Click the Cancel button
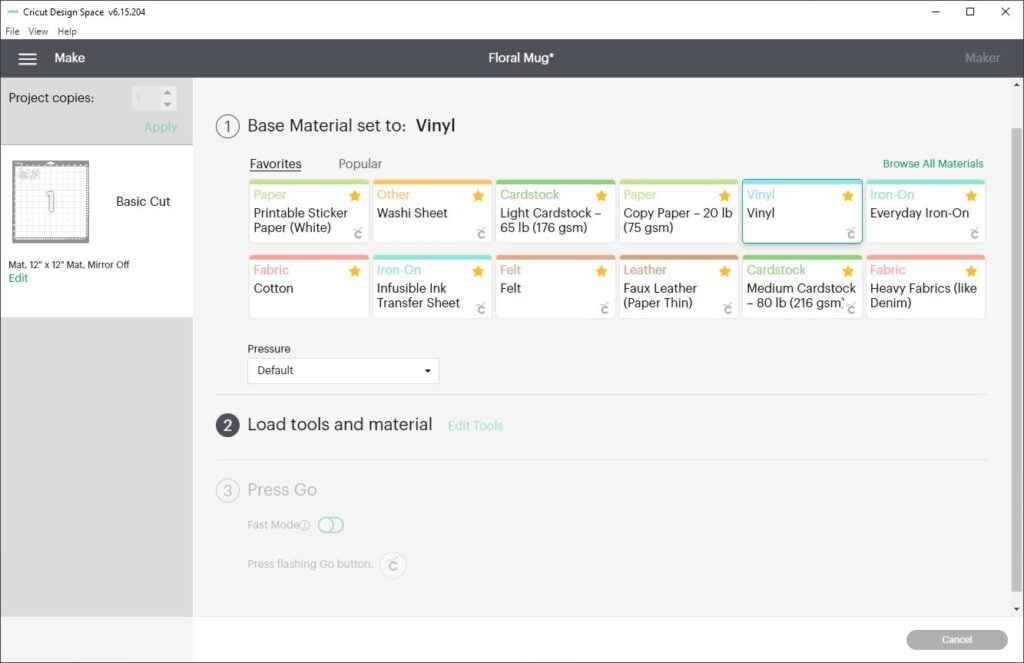 [x=957, y=639]
